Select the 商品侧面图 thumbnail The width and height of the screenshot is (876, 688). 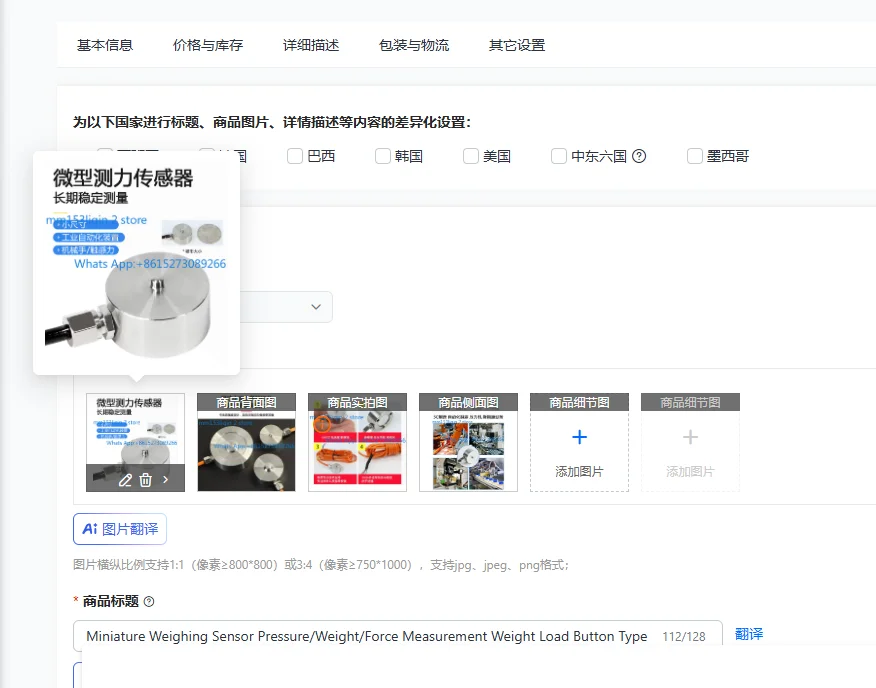[468, 443]
